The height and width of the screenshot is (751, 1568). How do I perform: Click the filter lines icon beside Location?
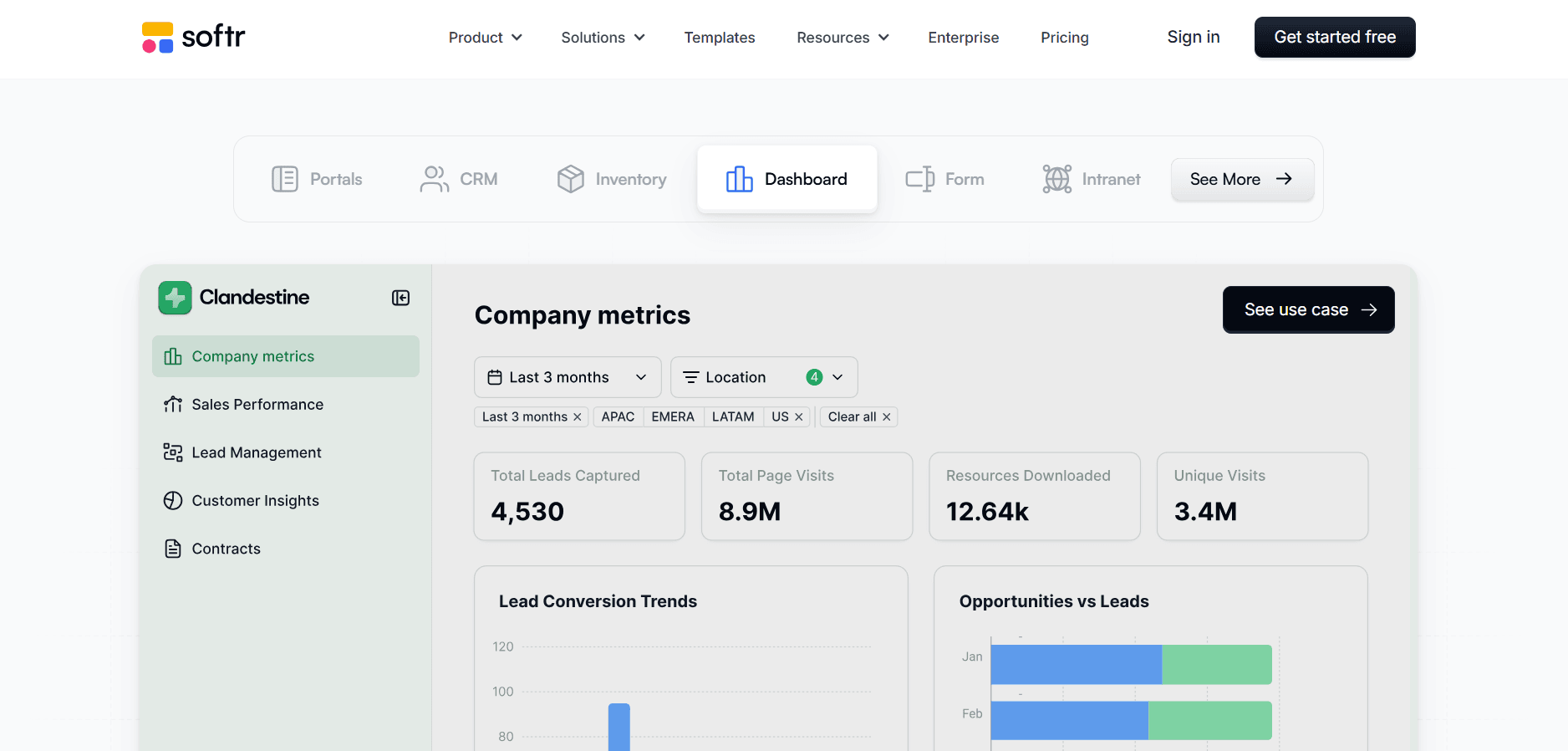pos(691,377)
